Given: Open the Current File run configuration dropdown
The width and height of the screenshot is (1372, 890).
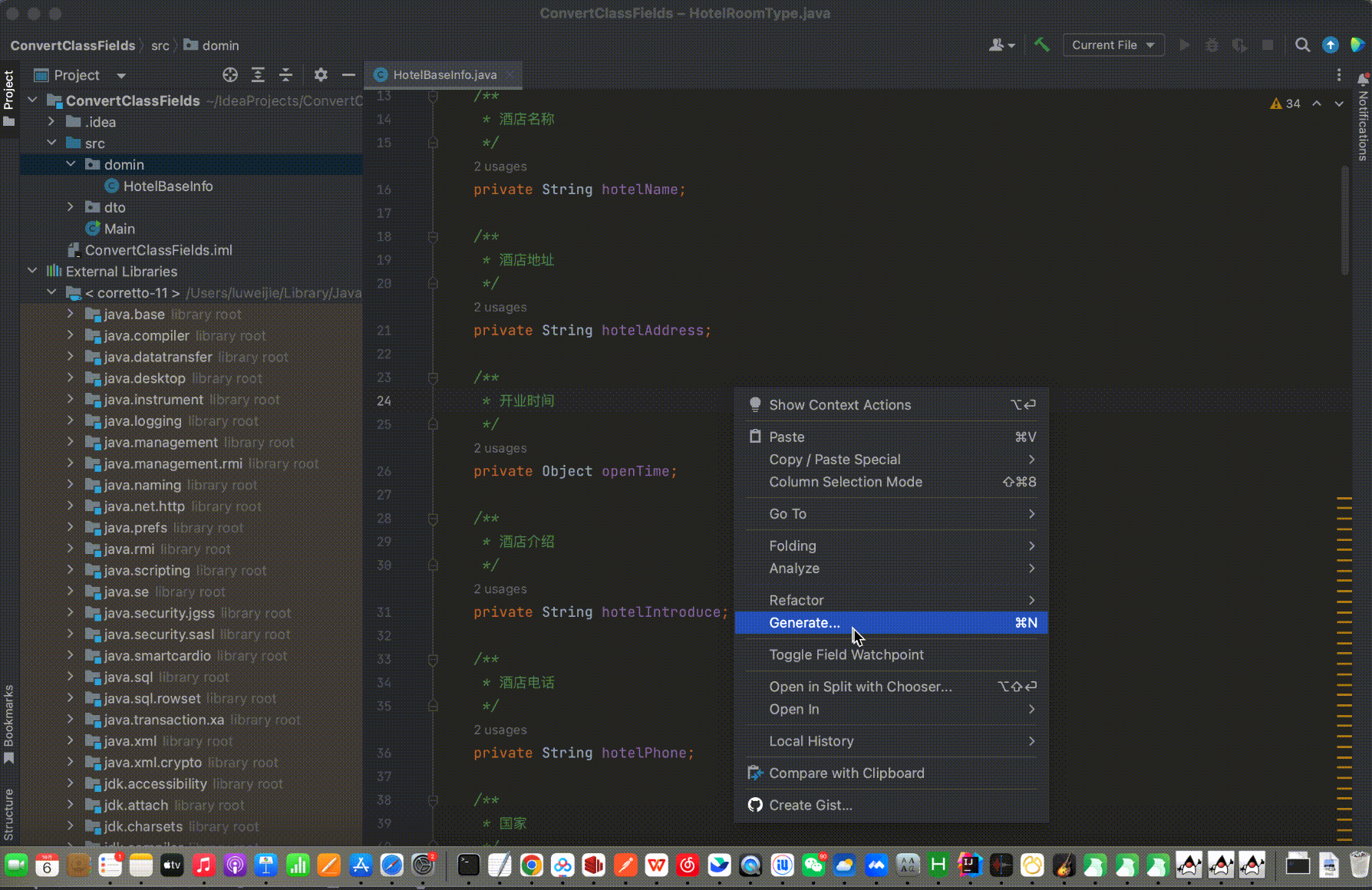Looking at the screenshot, I should [x=1113, y=45].
